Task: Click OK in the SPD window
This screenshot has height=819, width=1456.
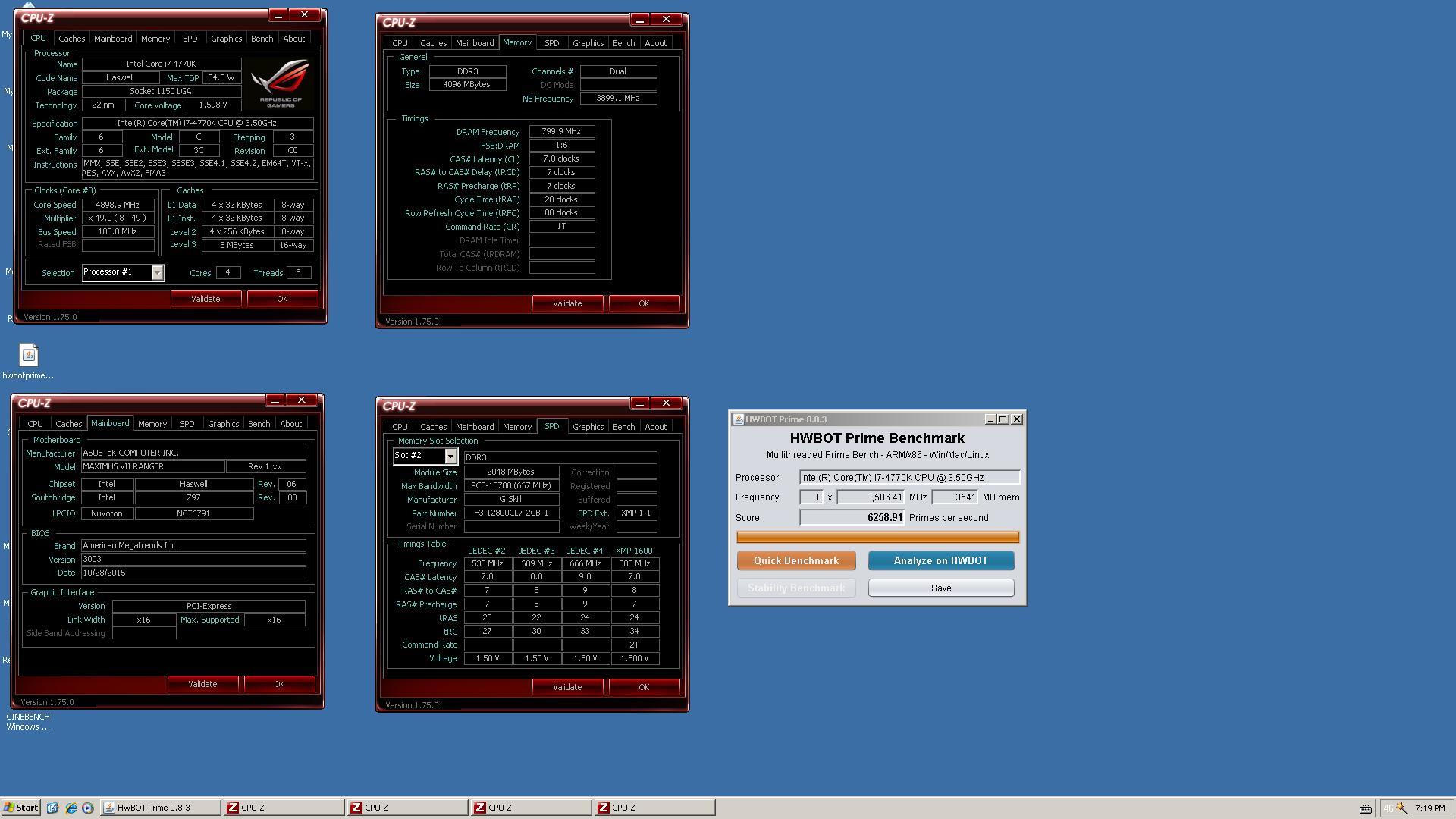Action: pos(644,687)
